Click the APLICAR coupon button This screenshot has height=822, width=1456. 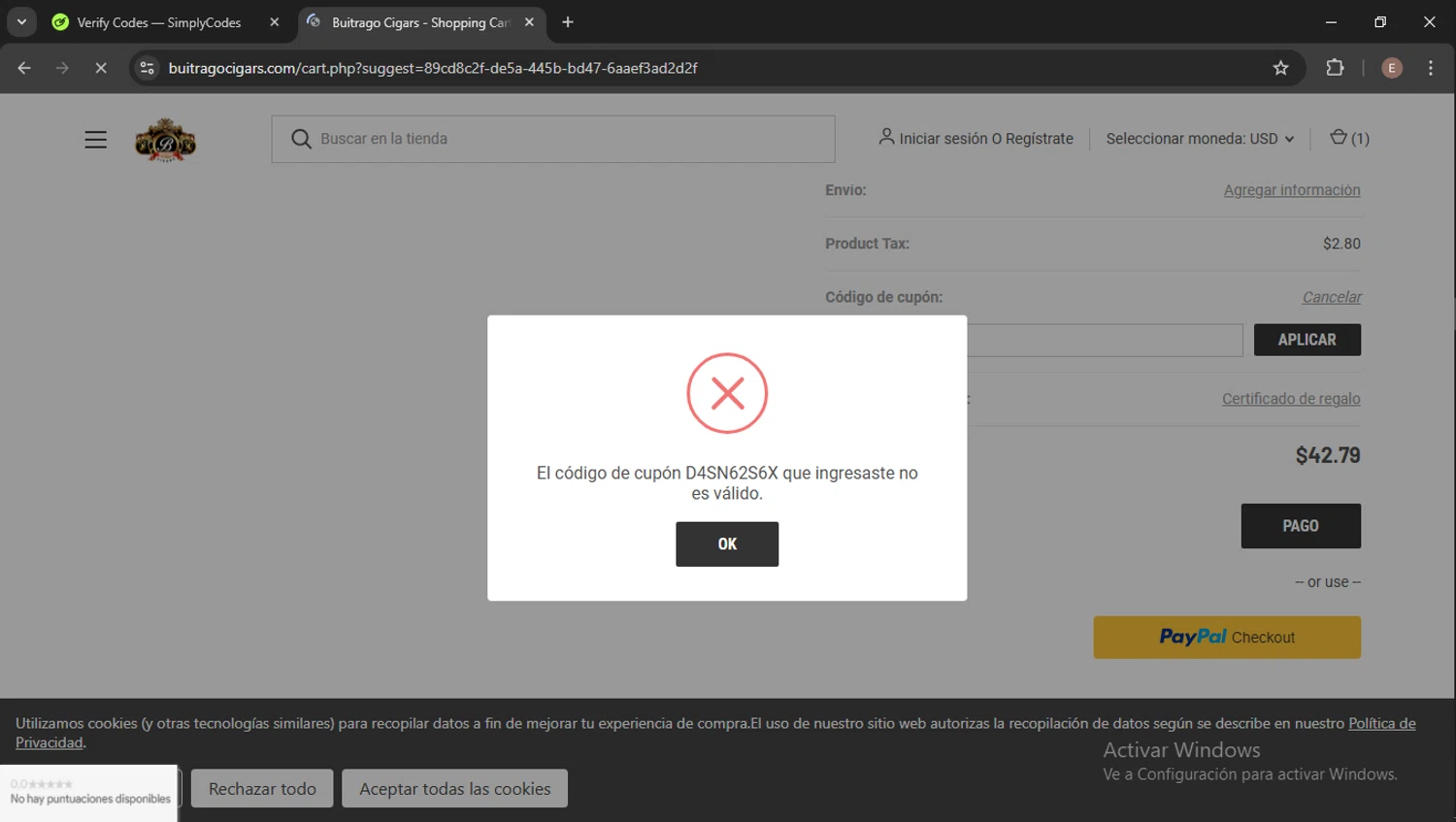1307,340
